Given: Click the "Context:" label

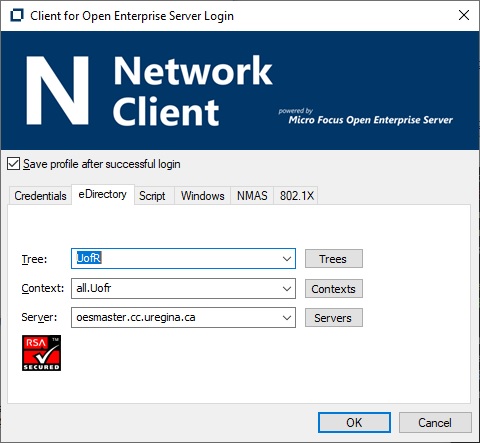Looking at the screenshot, I should pos(43,288).
